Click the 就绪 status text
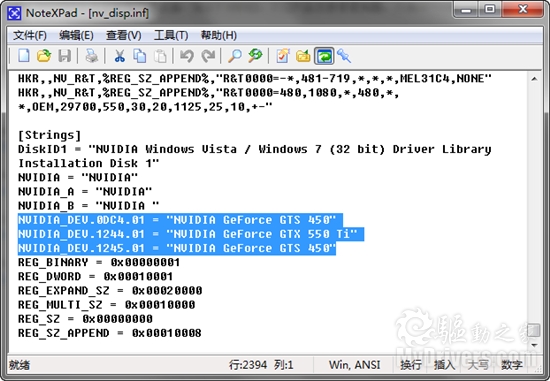 [19, 365]
